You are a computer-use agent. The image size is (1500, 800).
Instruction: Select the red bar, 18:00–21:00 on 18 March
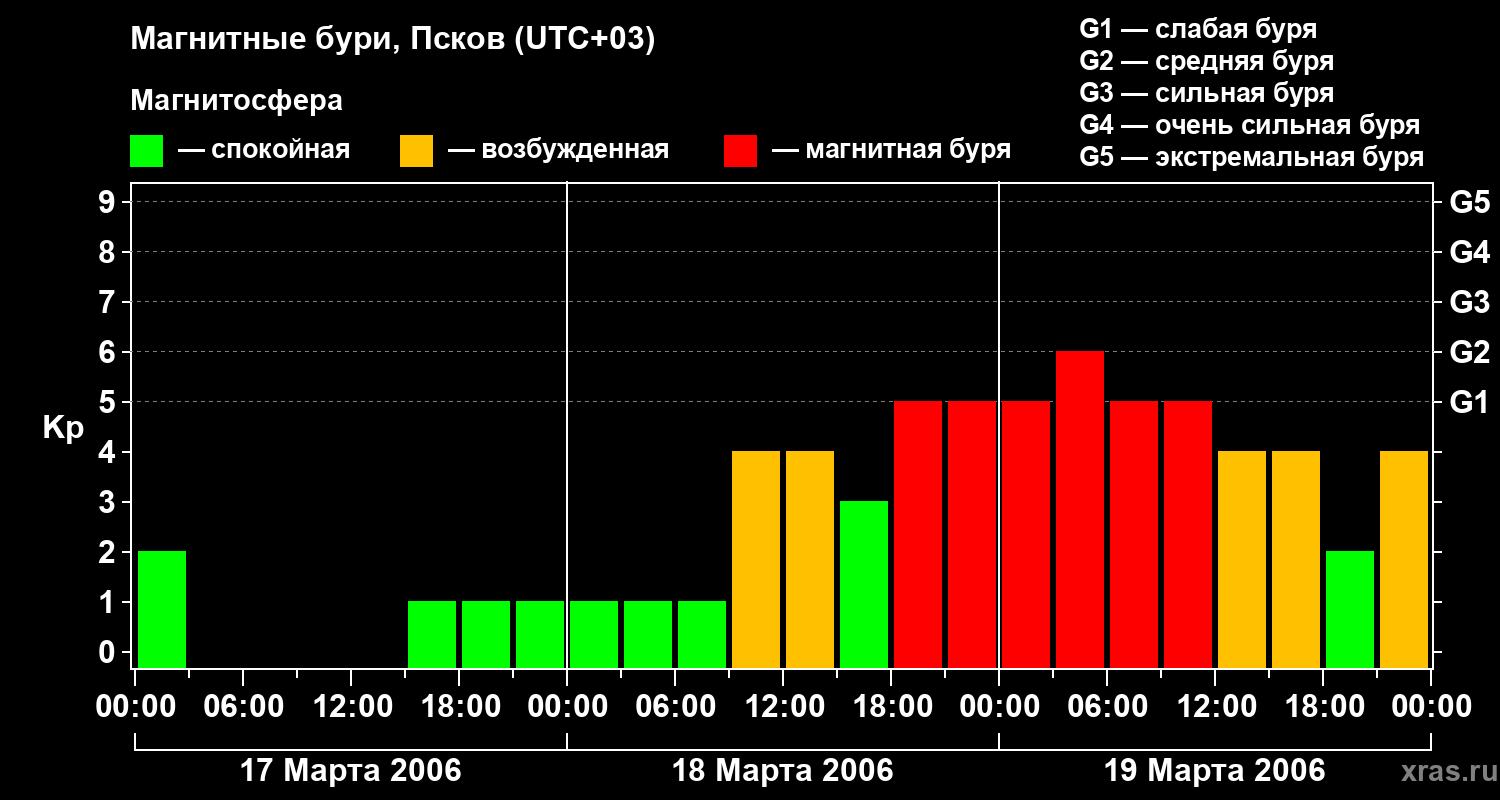[918, 534]
